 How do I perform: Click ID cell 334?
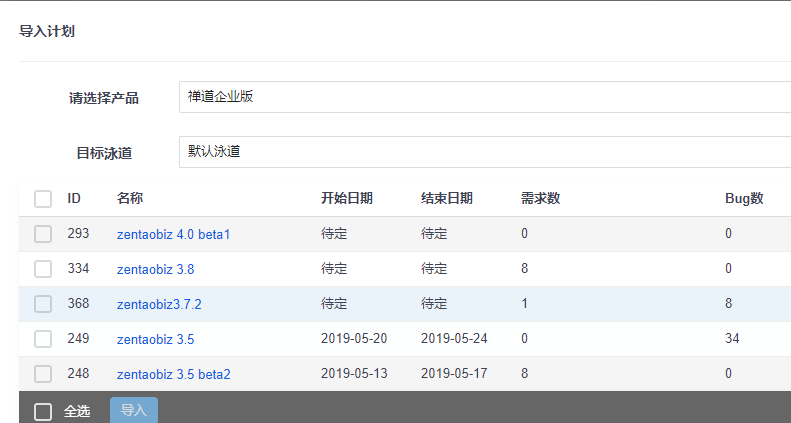click(x=78, y=268)
